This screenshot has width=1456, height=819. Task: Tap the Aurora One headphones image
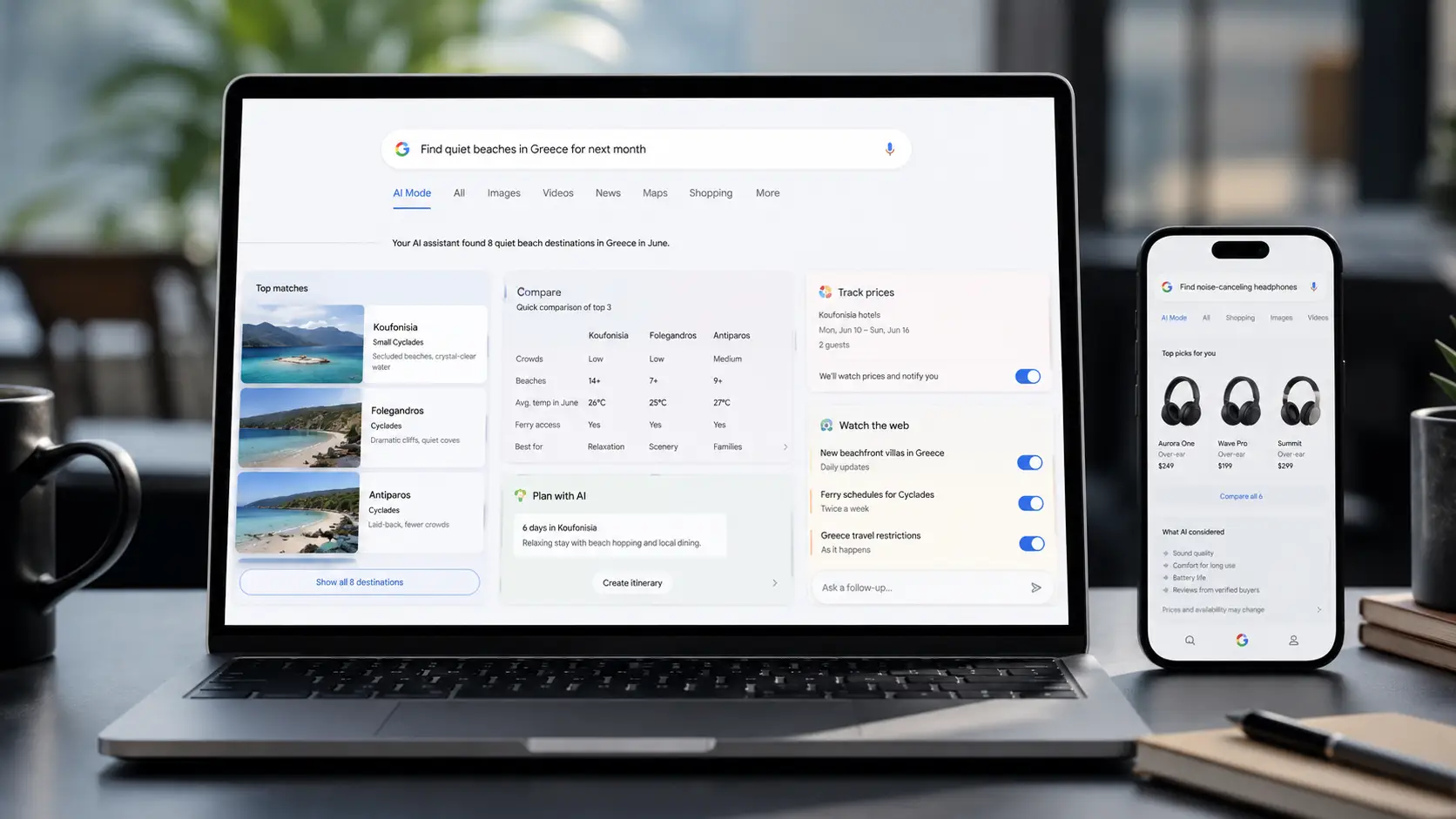click(x=1181, y=401)
